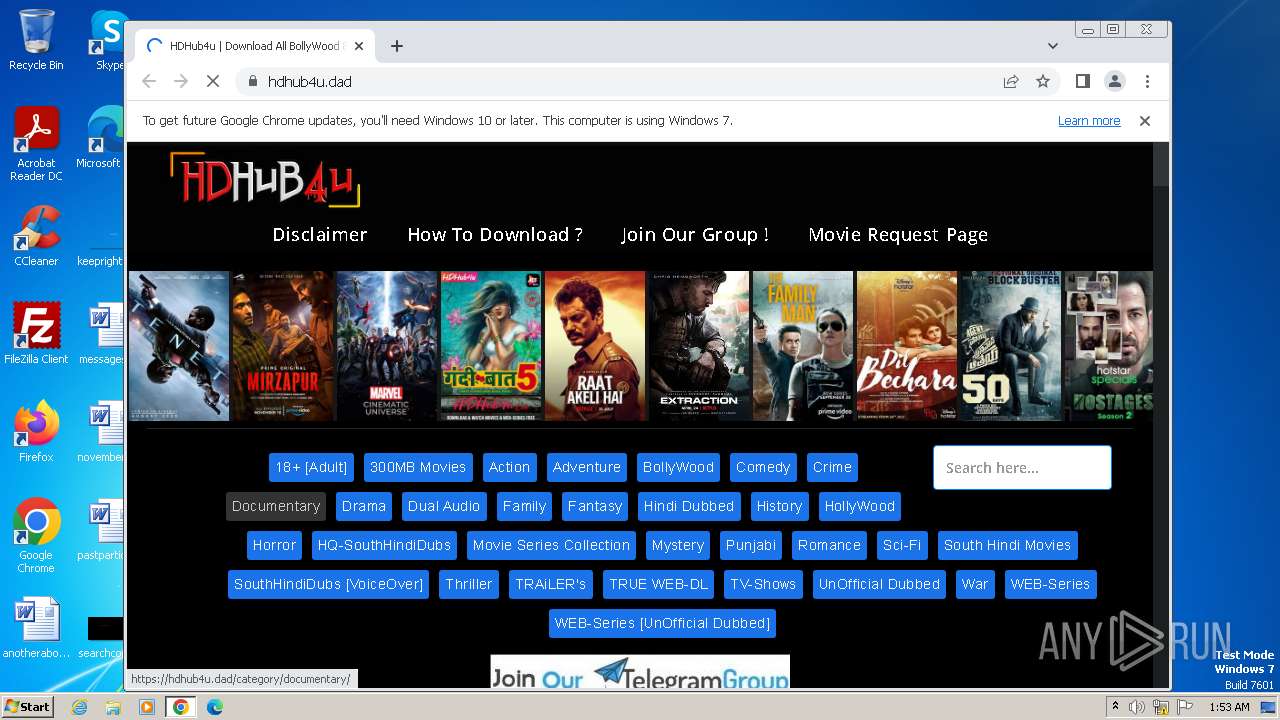Click the taskbar clock showing 1:53 AM

(1229, 707)
